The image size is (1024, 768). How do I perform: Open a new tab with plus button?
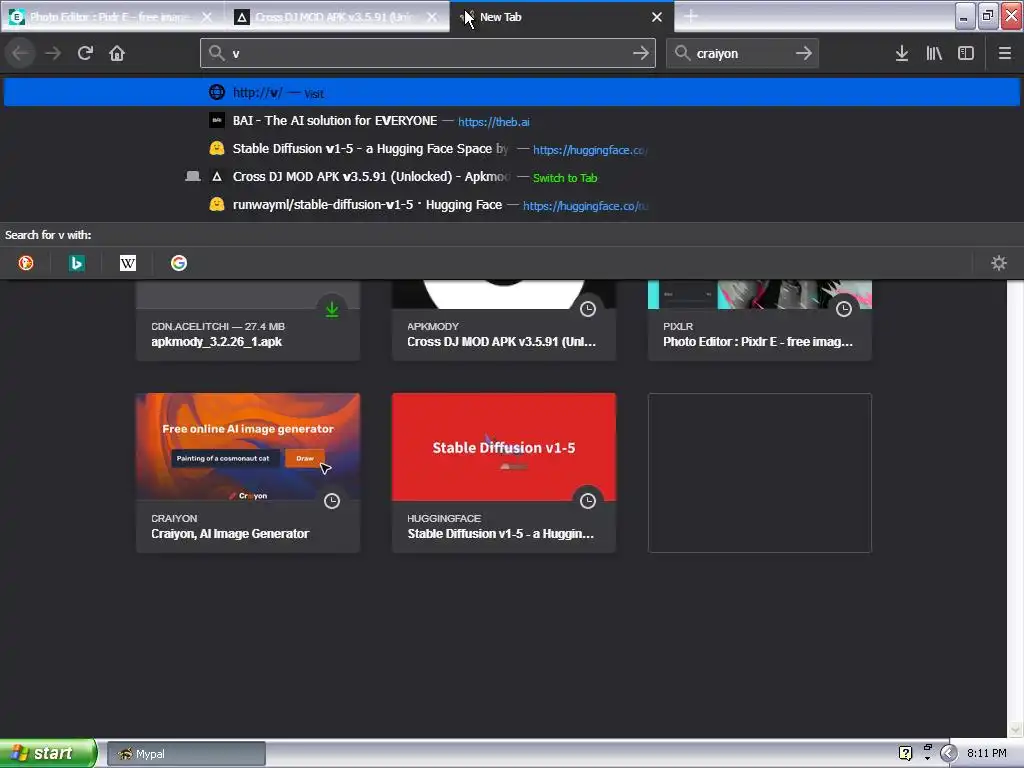(691, 17)
